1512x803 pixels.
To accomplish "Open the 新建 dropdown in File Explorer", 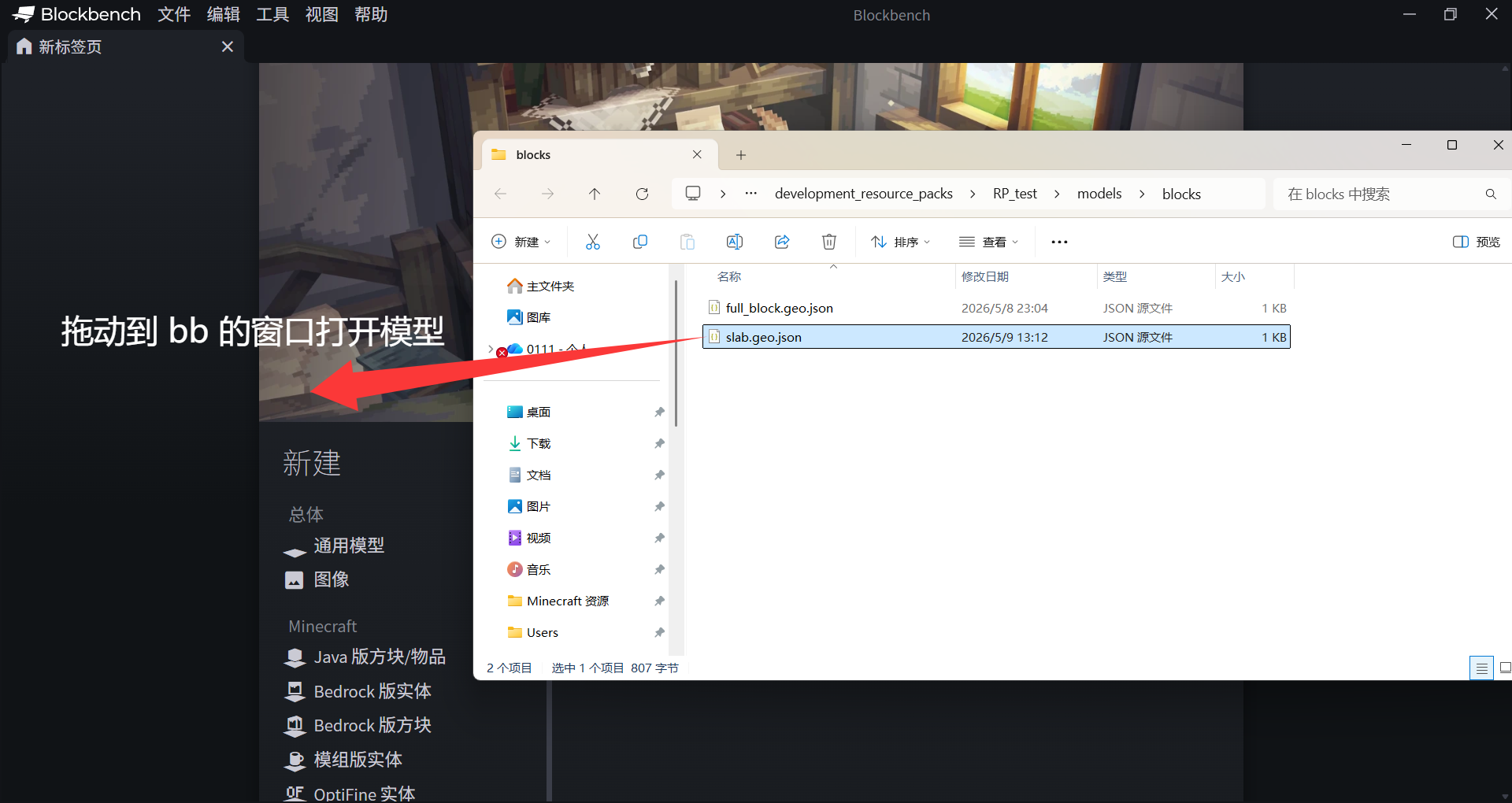I will 521,242.
